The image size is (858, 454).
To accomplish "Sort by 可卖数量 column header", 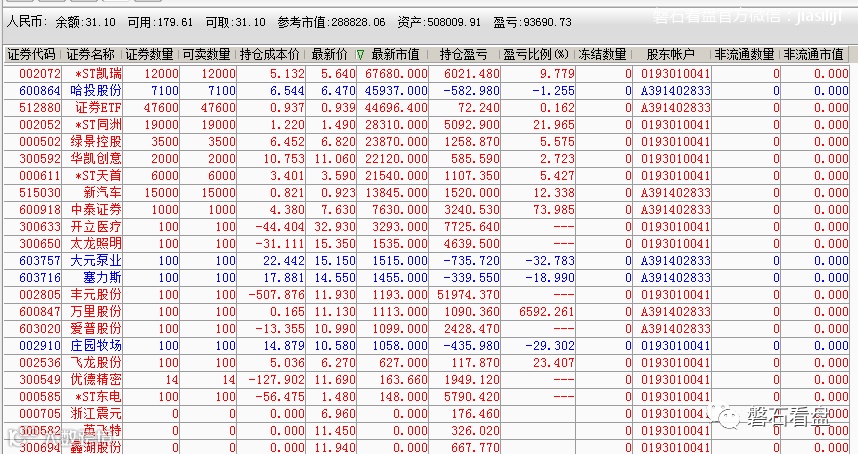I will pyautogui.click(x=206, y=55).
